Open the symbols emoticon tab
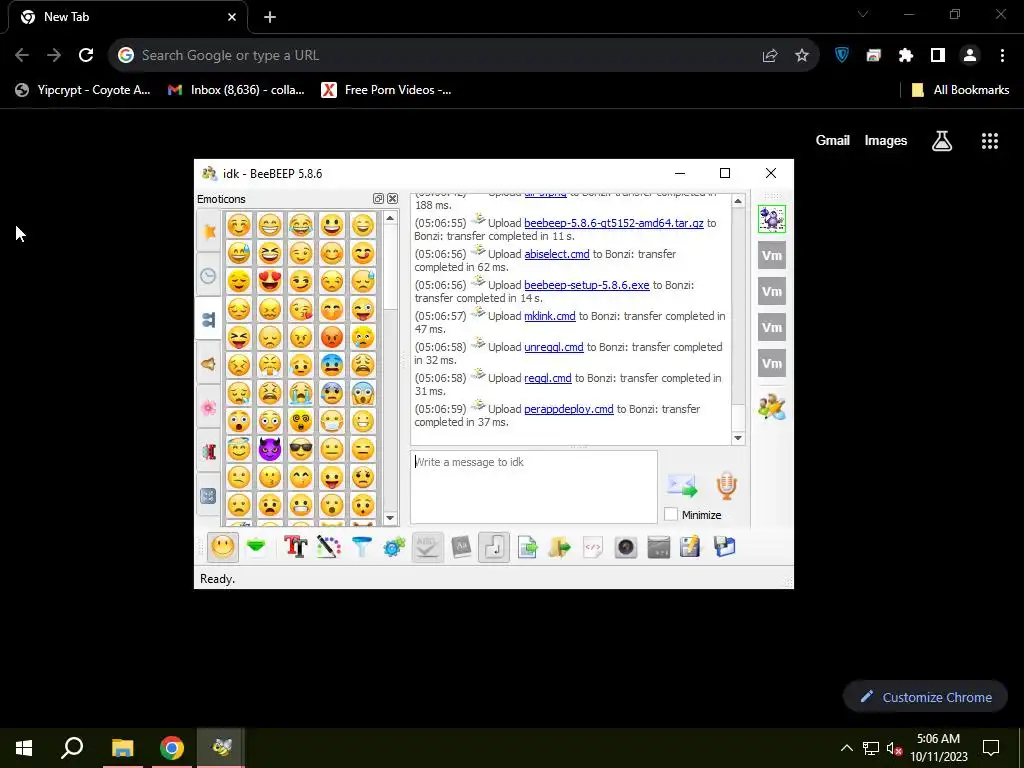Image resolution: width=1024 pixels, height=768 pixels. (x=208, y=496)
